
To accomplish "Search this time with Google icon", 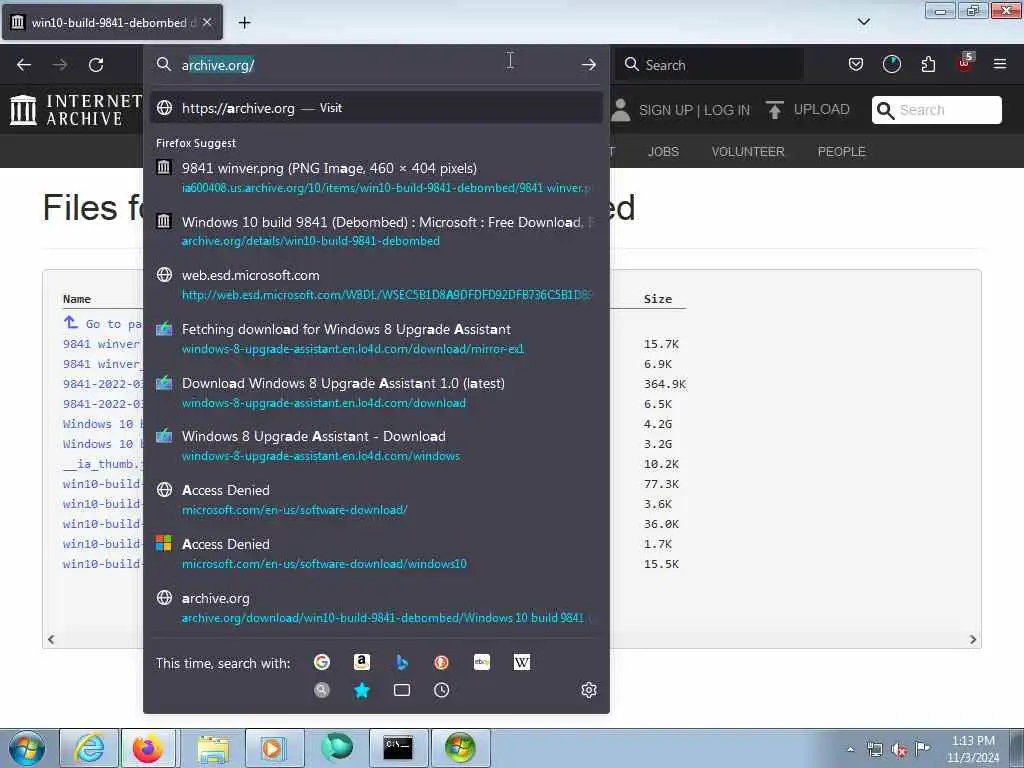I will tap(322, 662).
